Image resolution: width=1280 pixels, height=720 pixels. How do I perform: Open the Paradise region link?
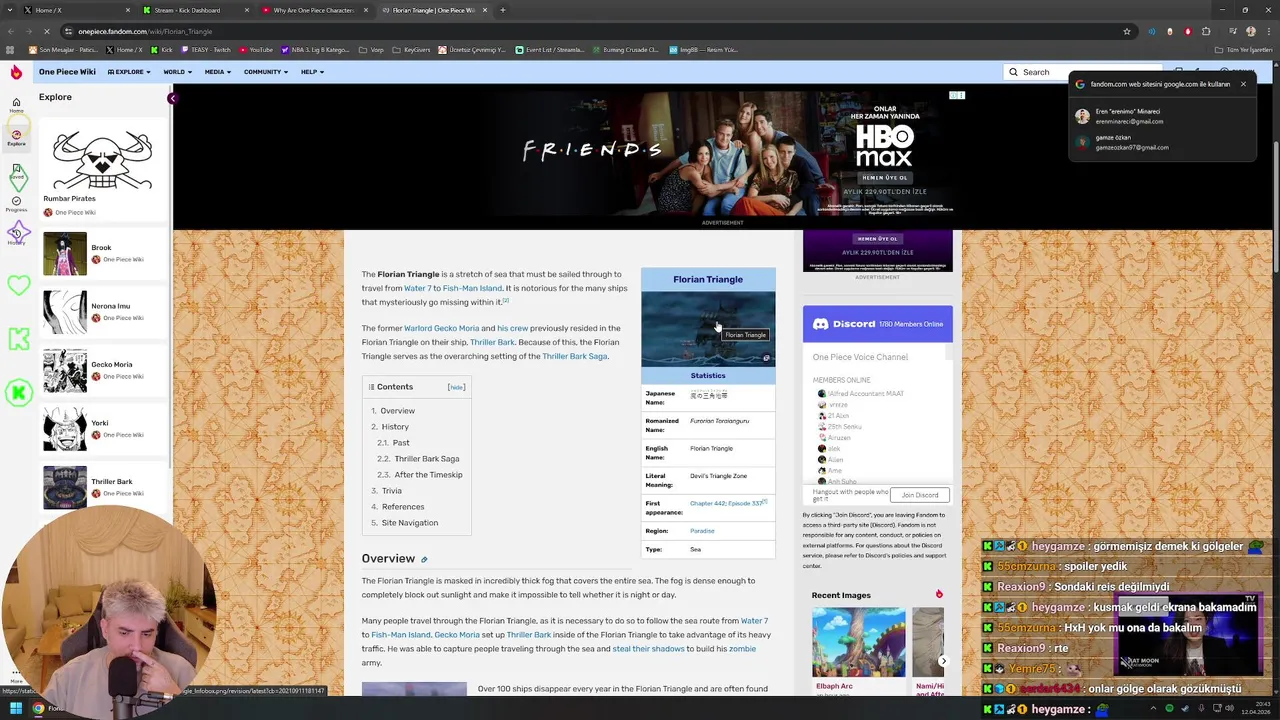702,531
